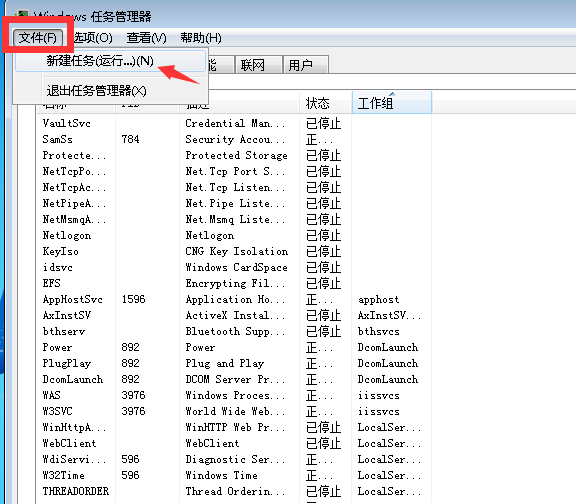Viewport: 576px width, 504px height.
Task: Select the VaultSvc service row
Action: 234,123
